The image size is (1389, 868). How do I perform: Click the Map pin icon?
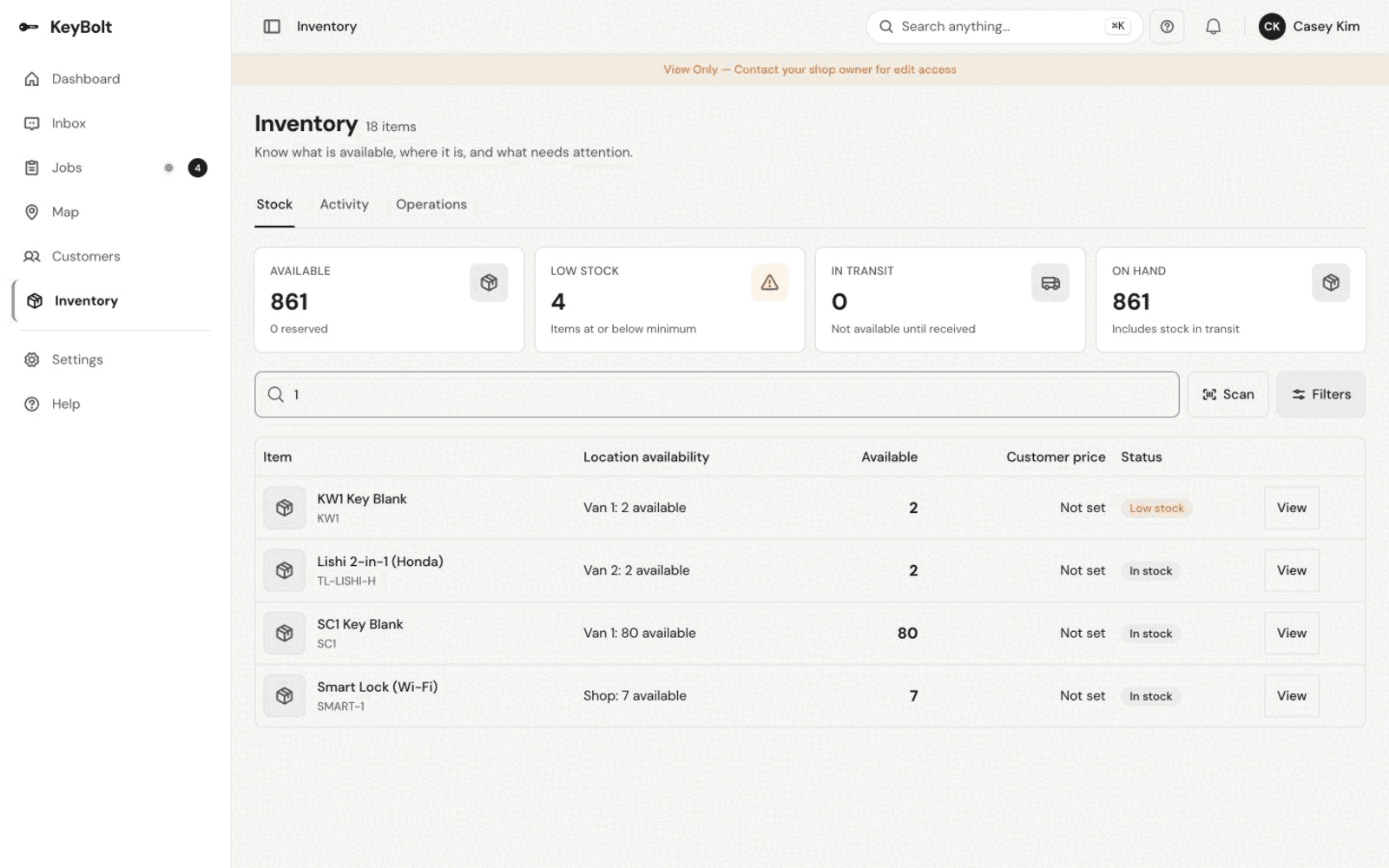click(32, 212)
